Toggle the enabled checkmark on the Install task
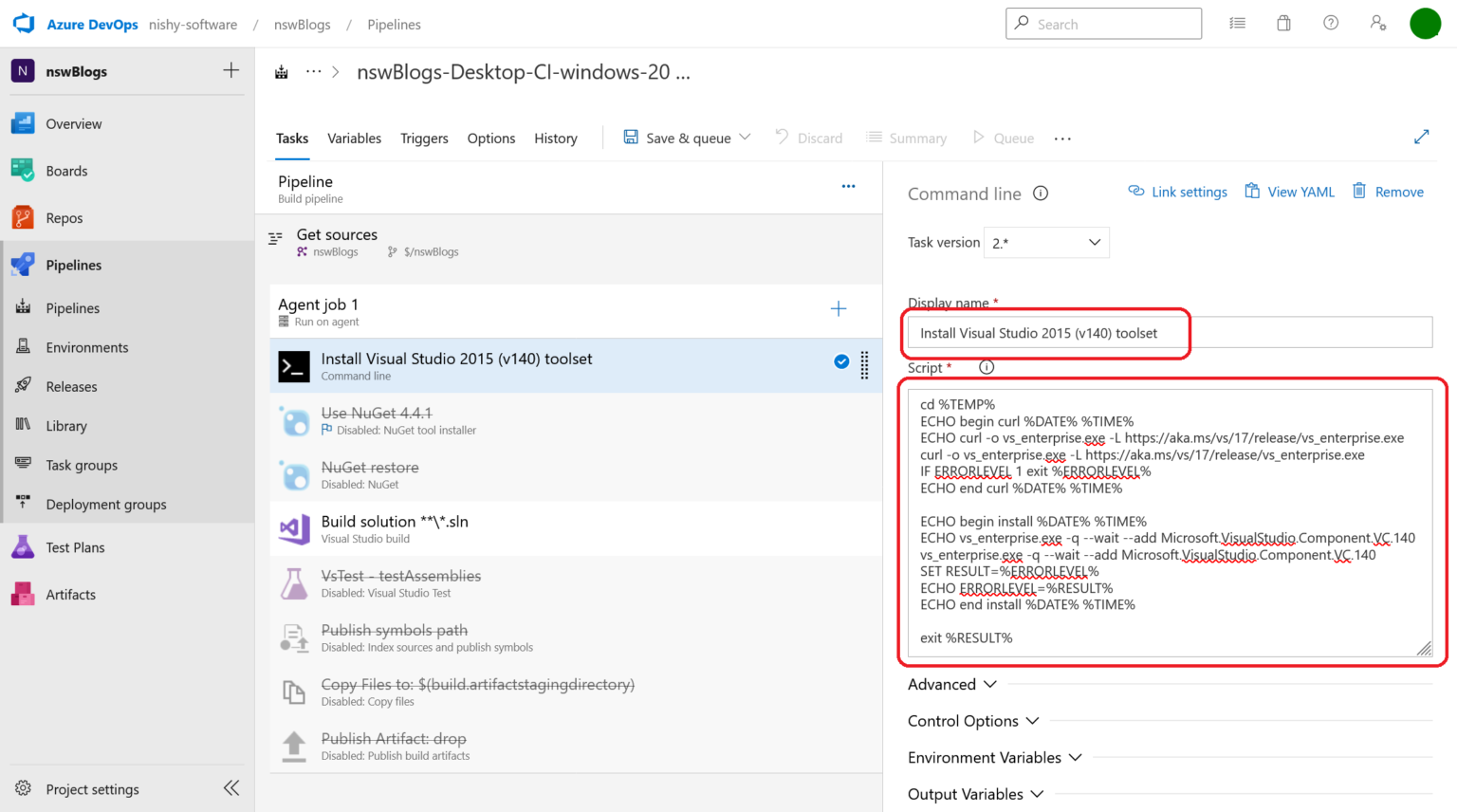This screenshot has width=1457, height=812. point(840,361)
